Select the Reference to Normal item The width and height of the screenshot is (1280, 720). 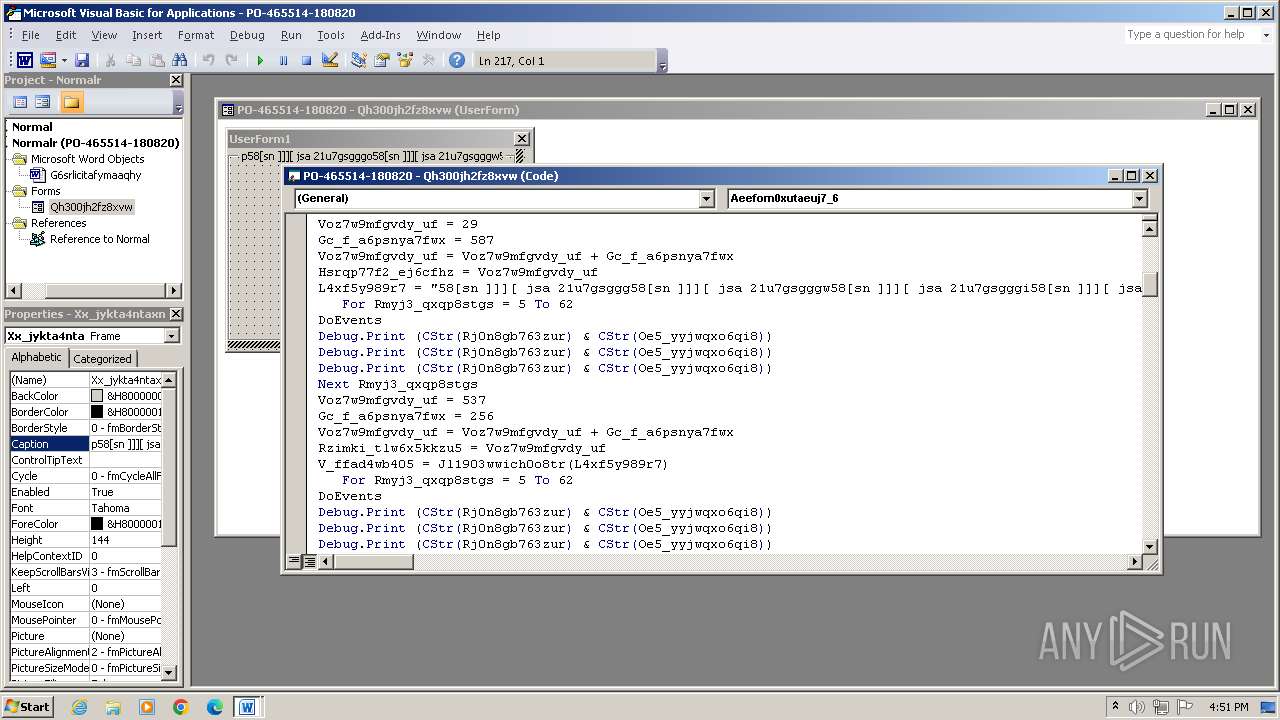pos(100,239)
